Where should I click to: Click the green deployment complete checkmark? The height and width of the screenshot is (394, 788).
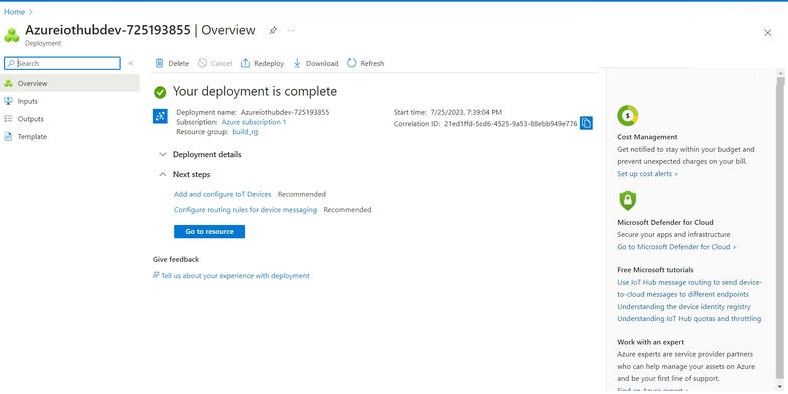[x=160, y=92]
